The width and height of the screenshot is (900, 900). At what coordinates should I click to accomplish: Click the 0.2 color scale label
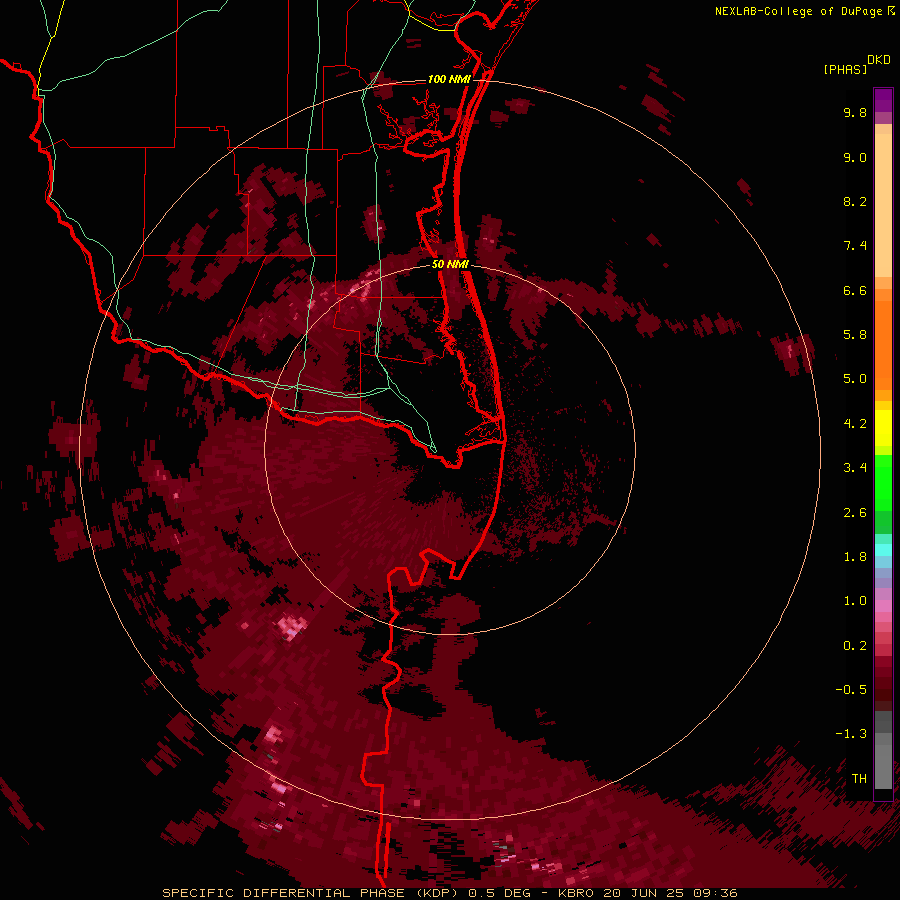click(x=855, y=646)
